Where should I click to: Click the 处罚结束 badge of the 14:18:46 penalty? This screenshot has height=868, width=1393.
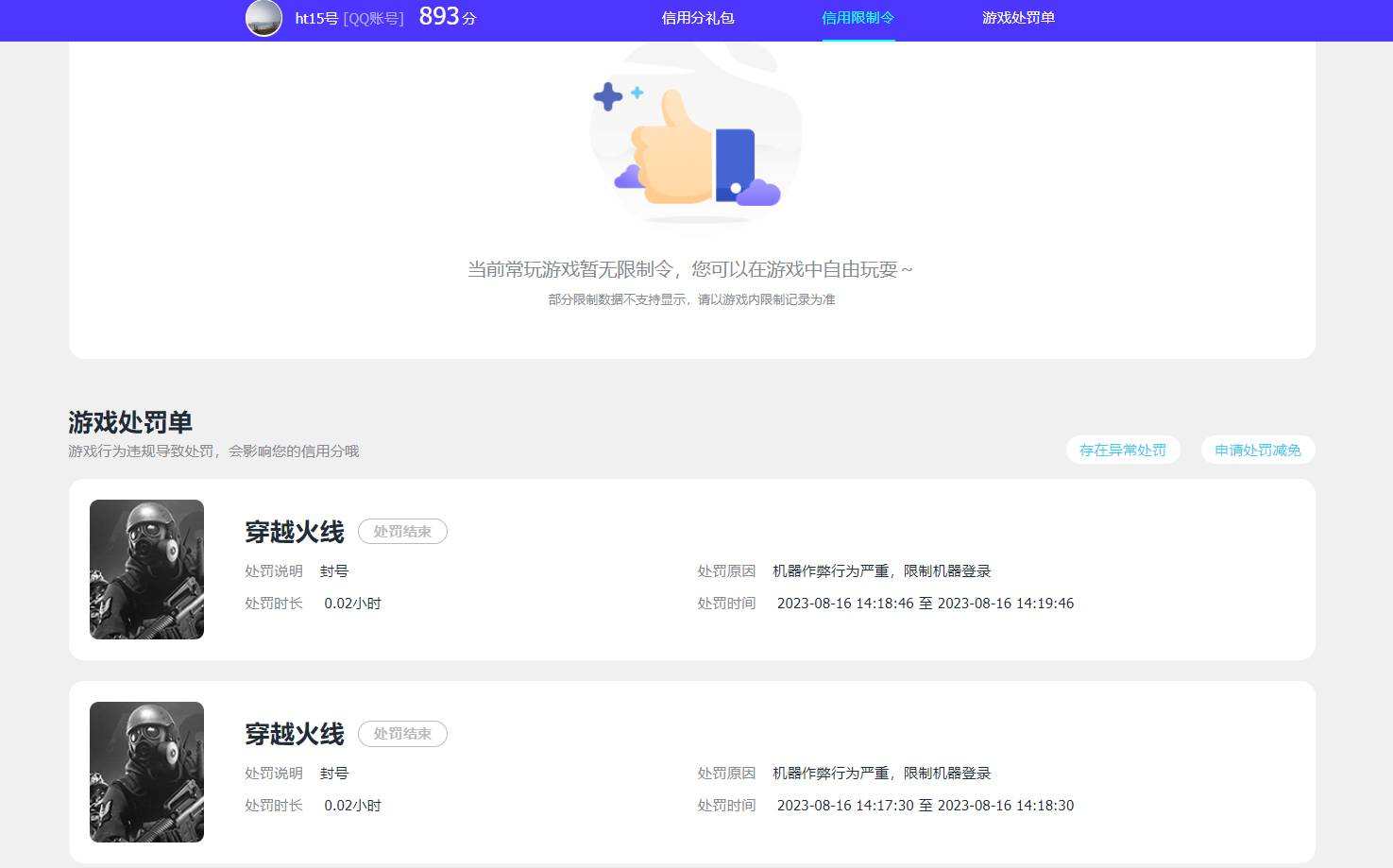[x=402, y=532]
